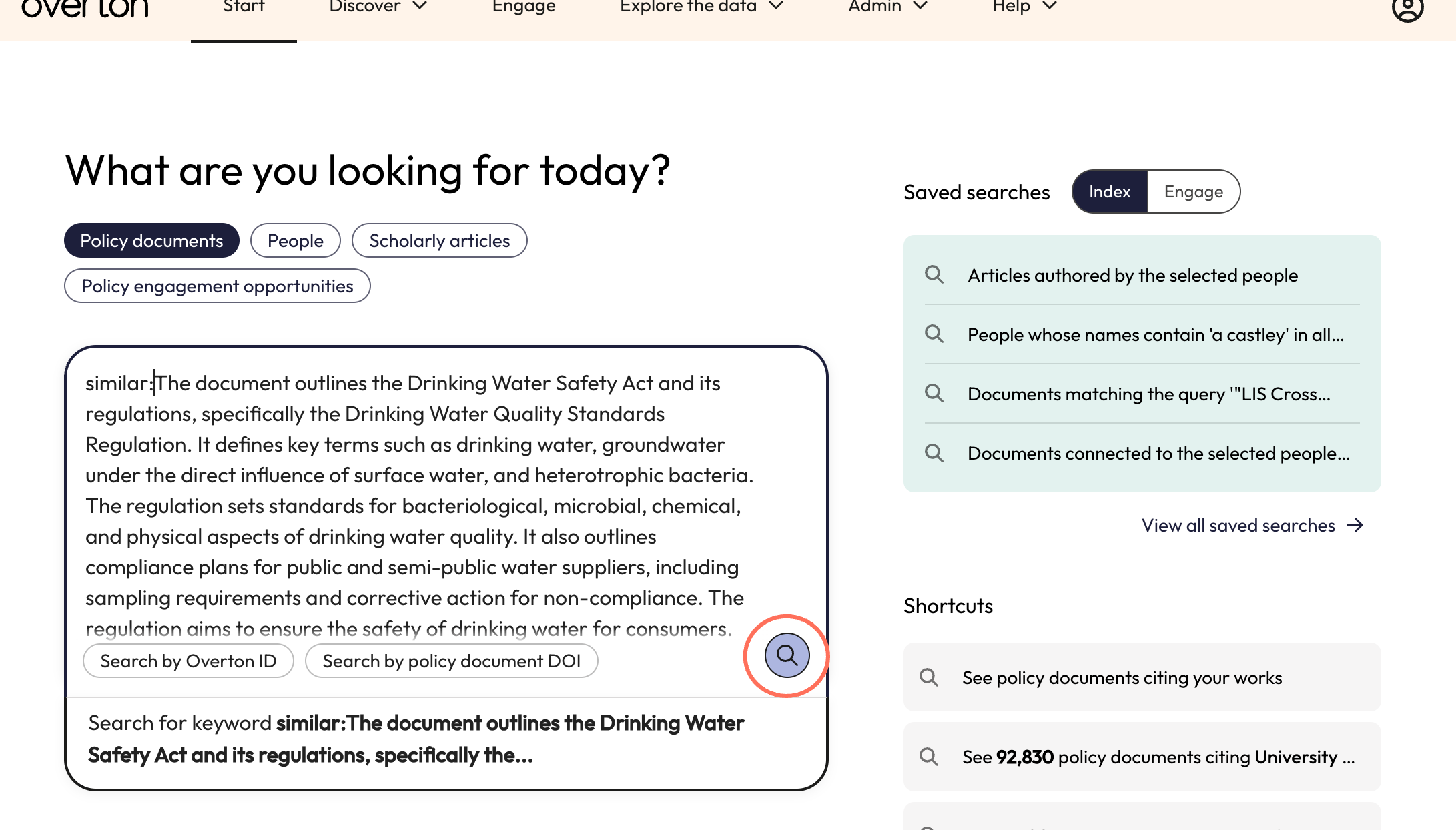
Task: Select Policy engagement opportunities search type
Action: click(x=218, y=286)
